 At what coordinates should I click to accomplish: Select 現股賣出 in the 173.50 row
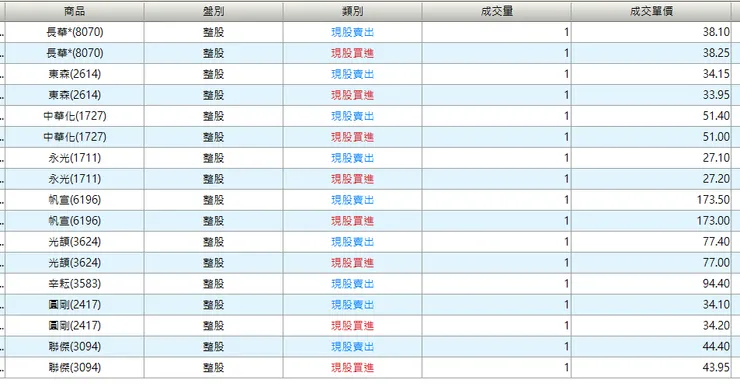[x=353, y=200]
